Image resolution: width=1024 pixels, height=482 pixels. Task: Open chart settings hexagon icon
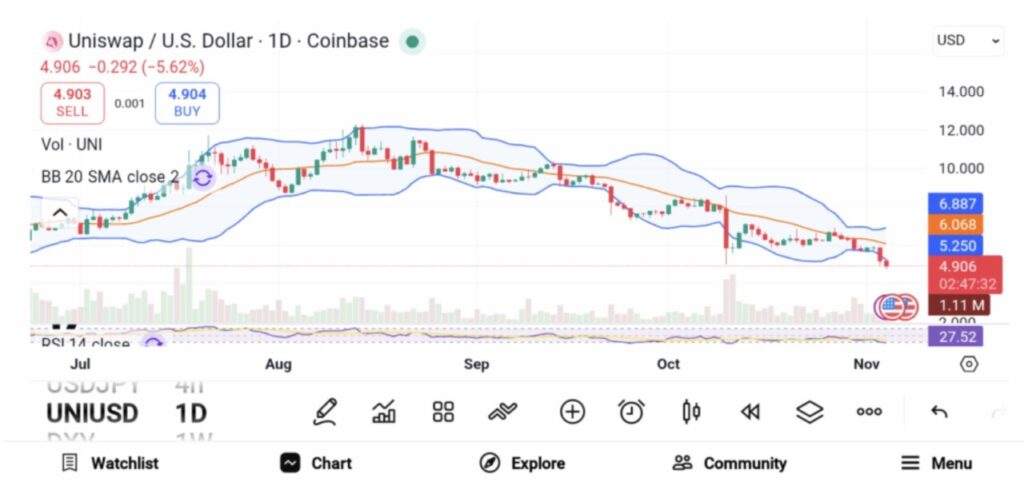(968, 364)
